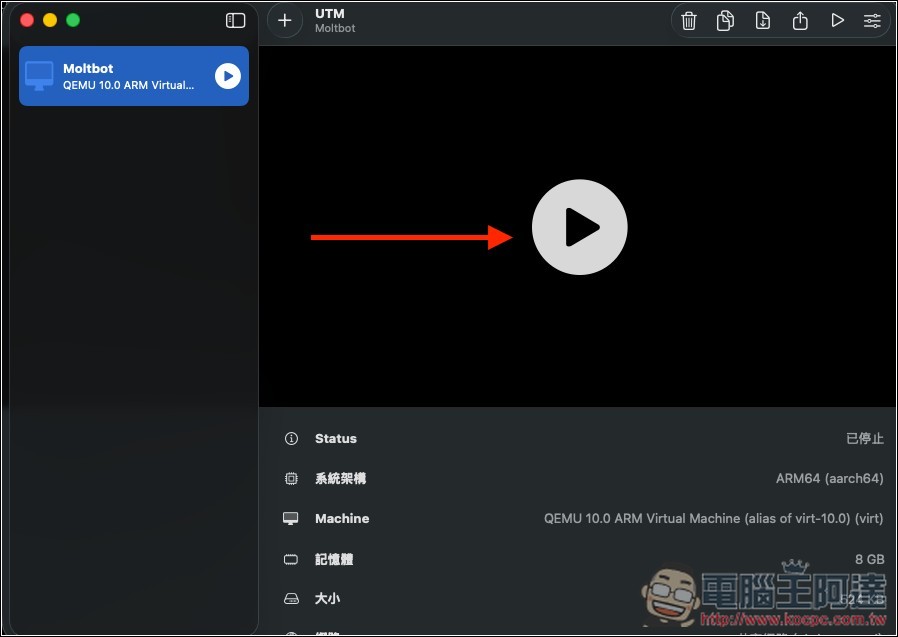Enter full screen with the green traffic light

(x=72, y=18)
